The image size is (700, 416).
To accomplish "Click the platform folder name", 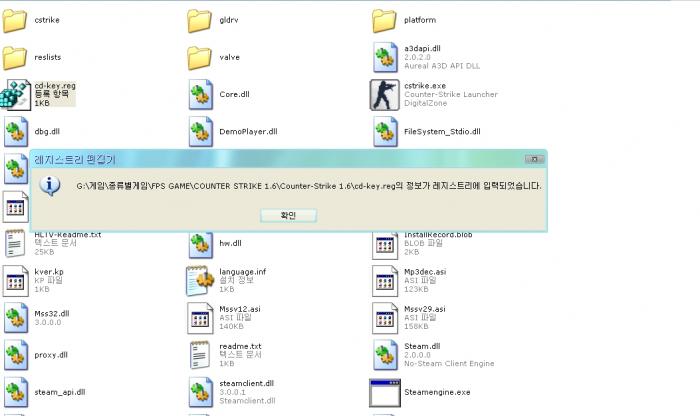I will pos(420,20).
